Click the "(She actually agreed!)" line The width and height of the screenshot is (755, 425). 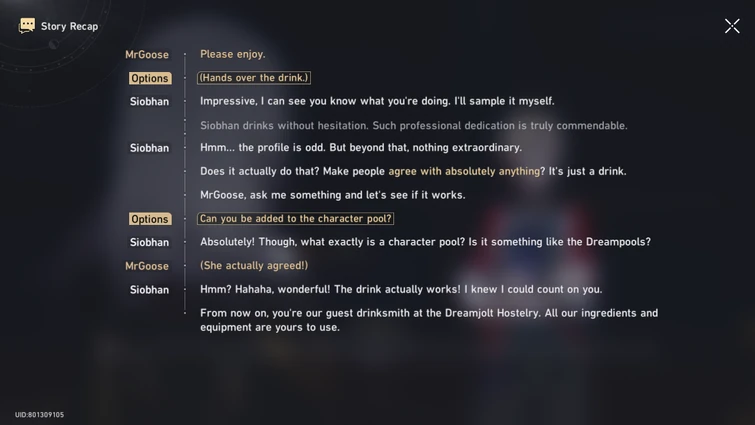(x=254, y=266)
